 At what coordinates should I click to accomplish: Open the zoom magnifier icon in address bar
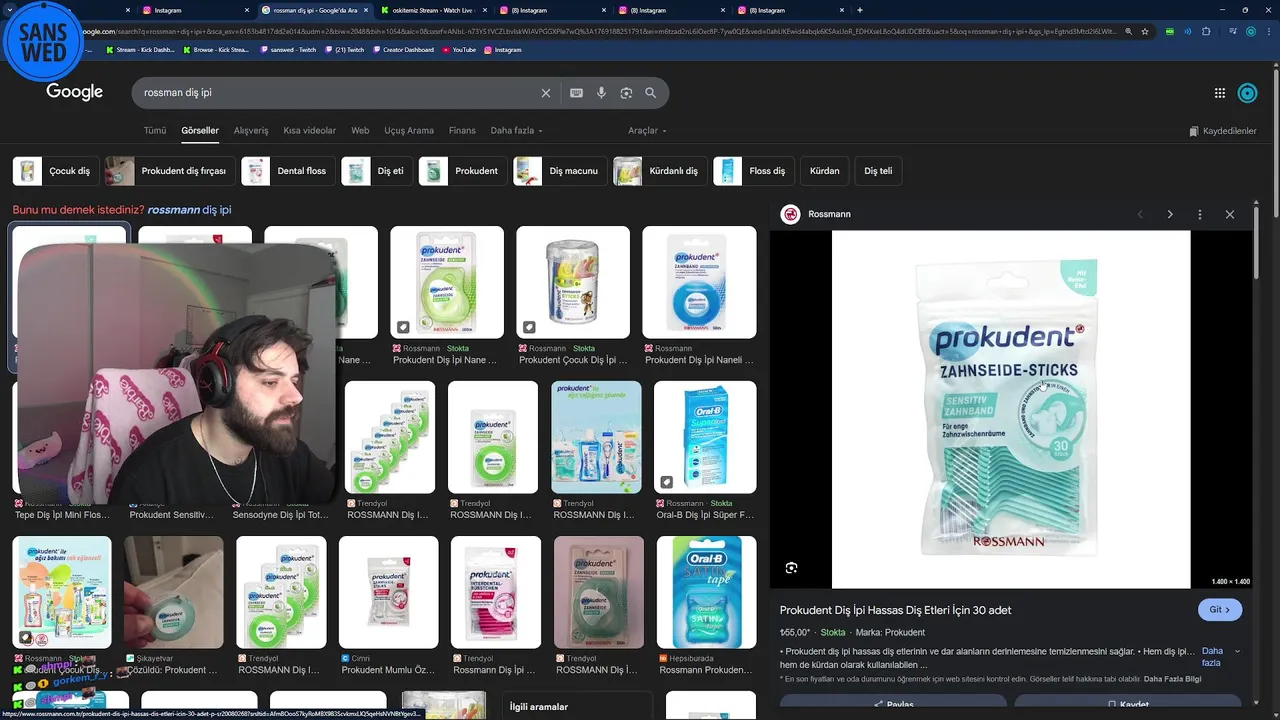point(1129,31)
